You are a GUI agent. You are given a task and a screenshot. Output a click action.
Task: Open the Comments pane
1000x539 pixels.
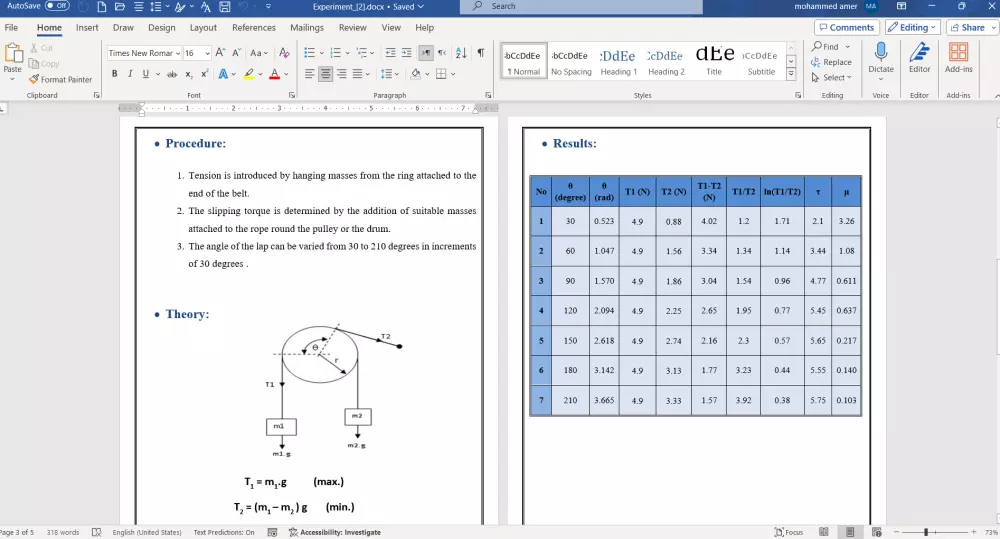pos(846,27)
